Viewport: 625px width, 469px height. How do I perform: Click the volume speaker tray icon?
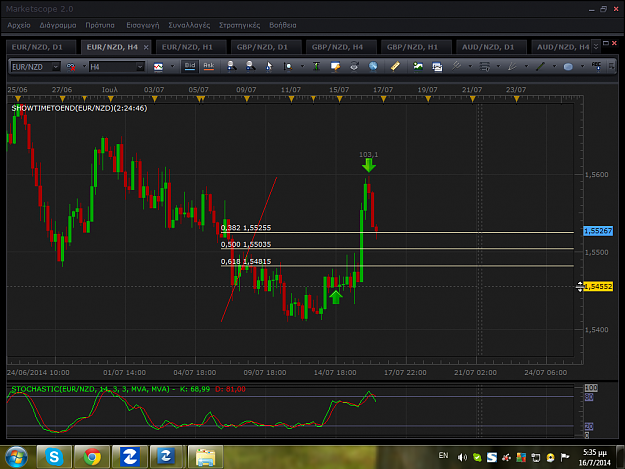[x=462, y=457]
